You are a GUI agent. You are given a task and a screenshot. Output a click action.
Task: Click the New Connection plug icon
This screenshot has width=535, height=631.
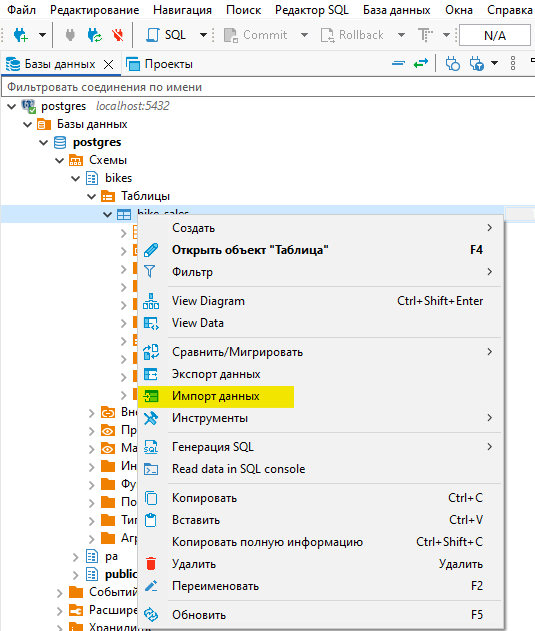point(20,35)
